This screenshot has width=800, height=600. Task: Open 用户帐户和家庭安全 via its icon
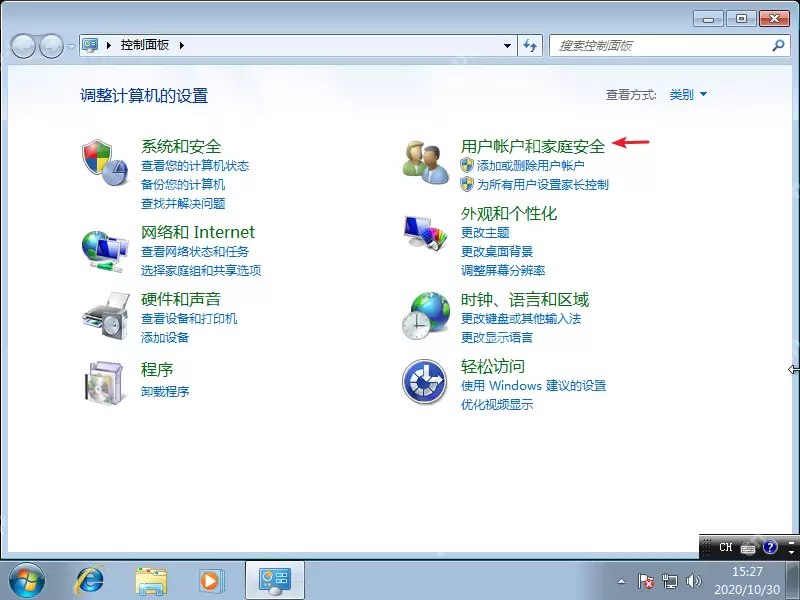(425, 160)
